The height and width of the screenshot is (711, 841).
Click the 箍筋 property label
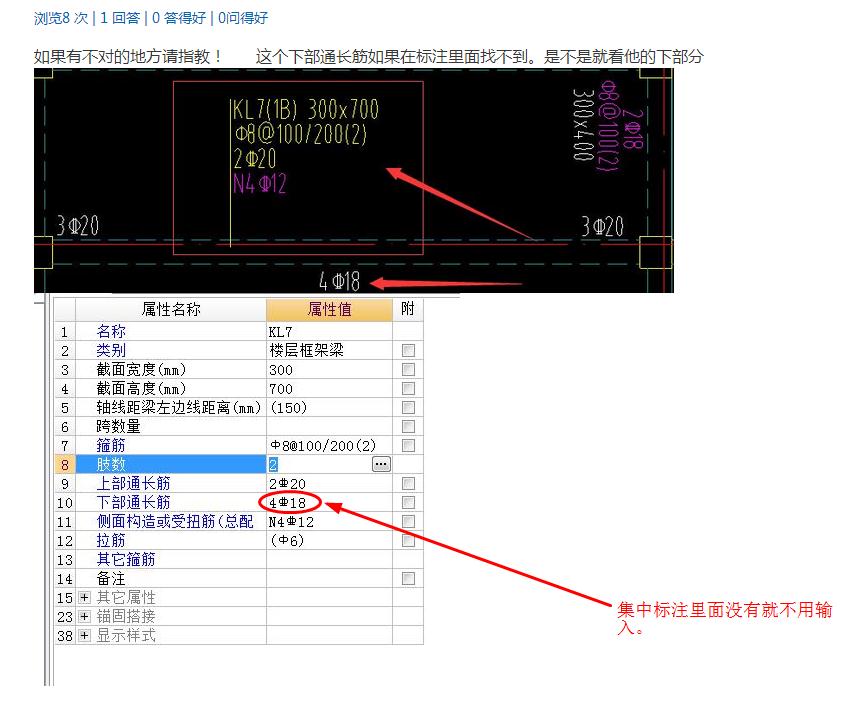111,446
